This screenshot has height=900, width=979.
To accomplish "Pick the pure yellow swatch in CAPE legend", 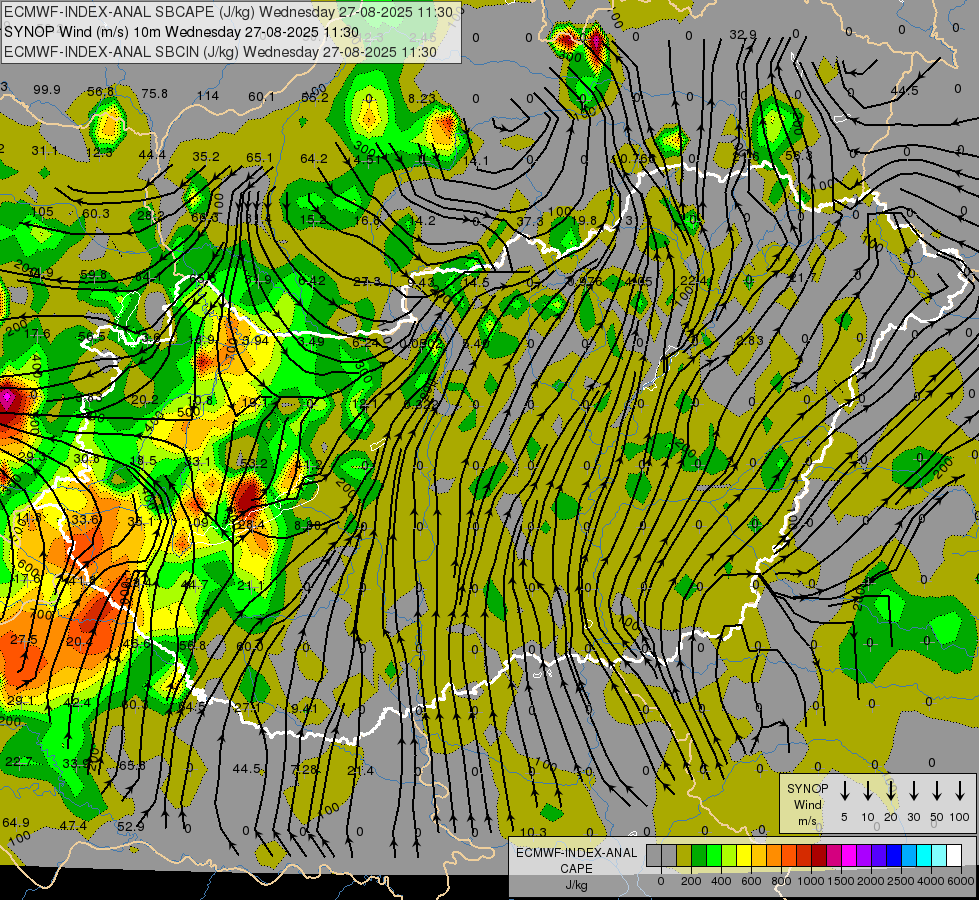I will coord(744,856).
